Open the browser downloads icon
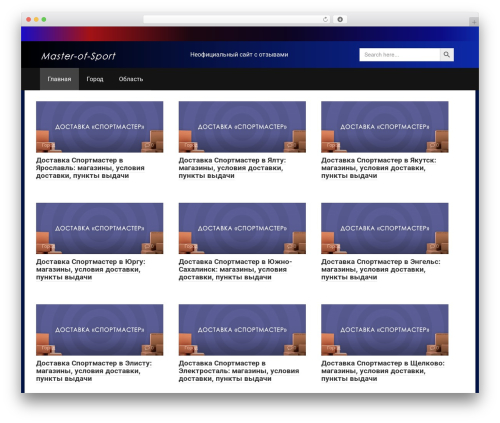Image resolution: width=500 pixels, height=423 pixels. click(x=340, y=19)
